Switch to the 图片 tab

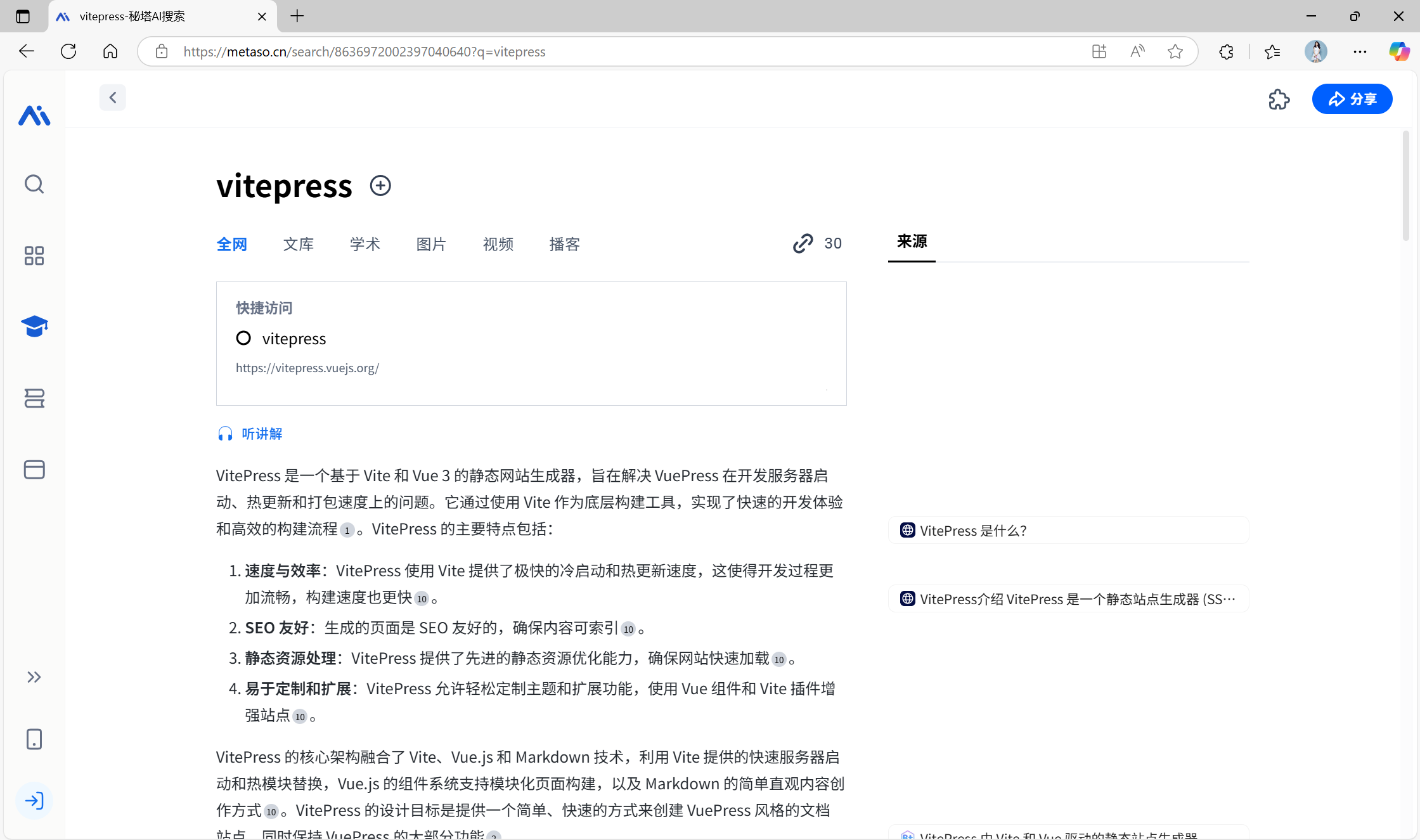pos(432,244)
